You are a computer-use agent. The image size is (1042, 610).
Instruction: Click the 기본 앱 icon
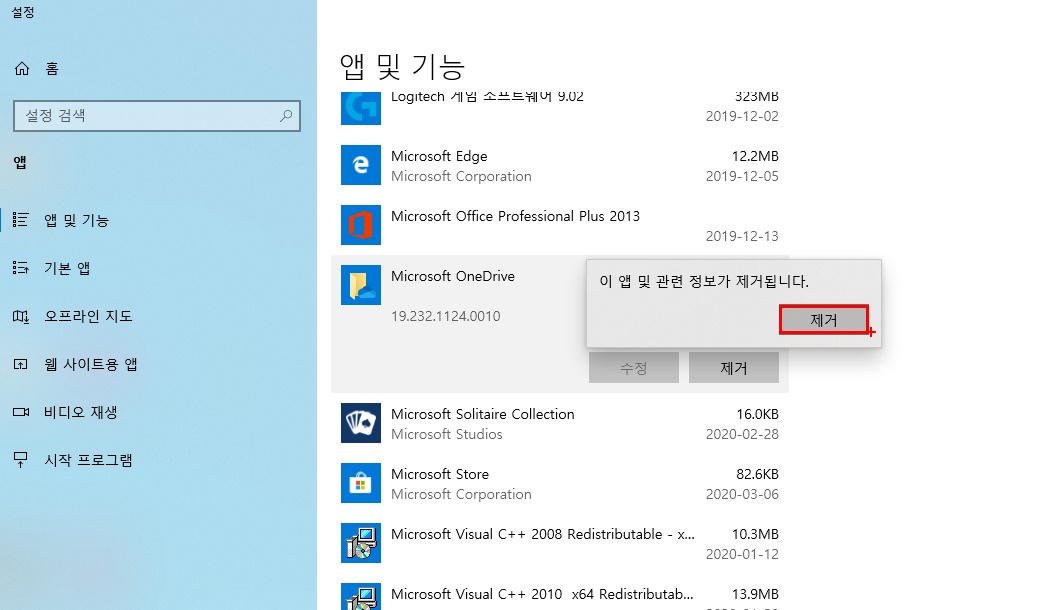(x=21, y=268)
